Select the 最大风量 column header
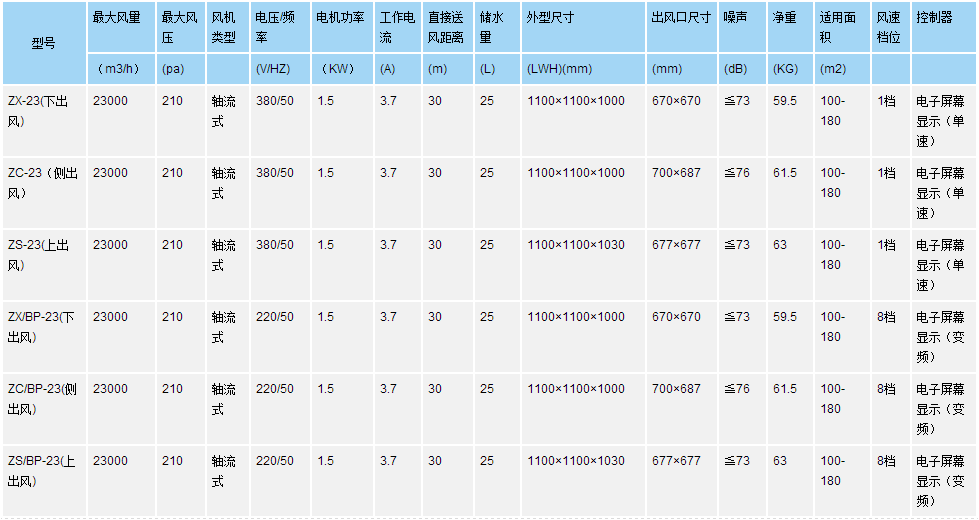This screenshot has height=520, width=979. 116,18
